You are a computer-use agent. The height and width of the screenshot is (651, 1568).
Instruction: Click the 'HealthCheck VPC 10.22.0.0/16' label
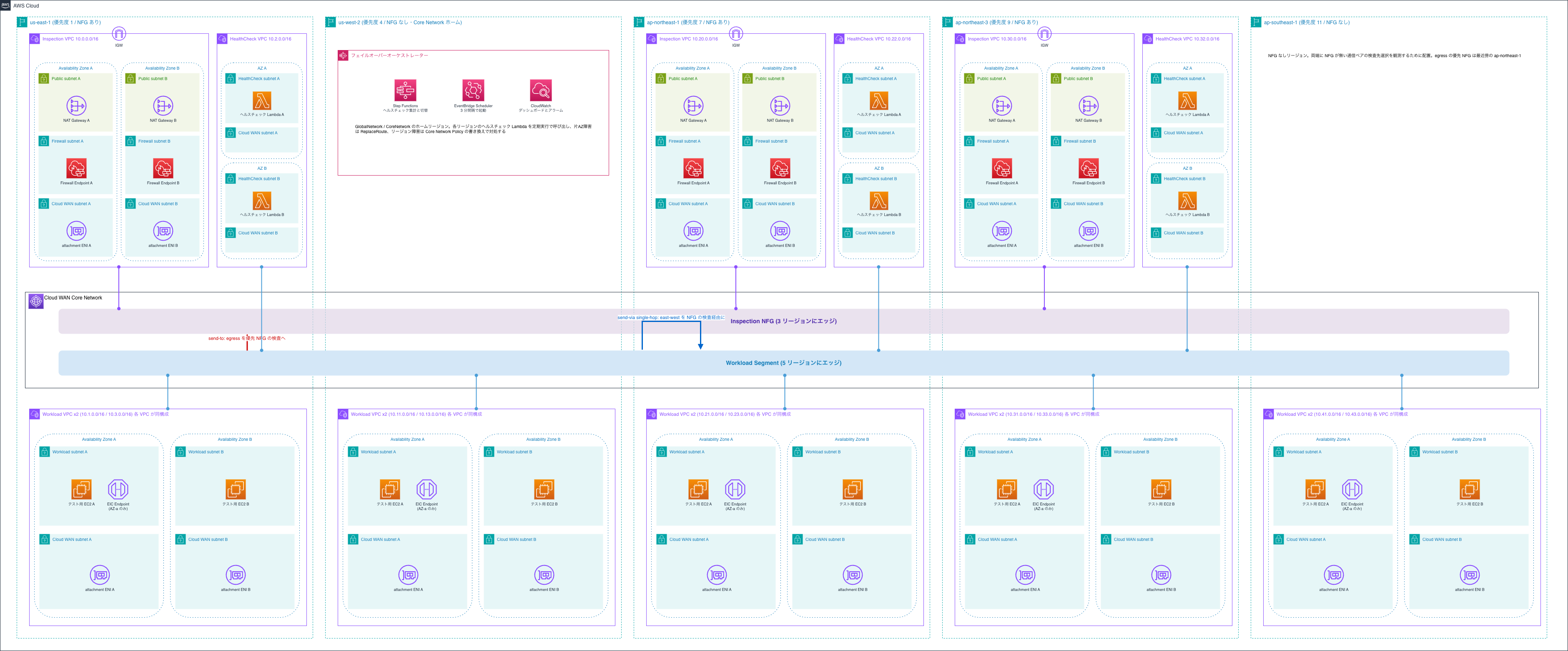point(879,39)
